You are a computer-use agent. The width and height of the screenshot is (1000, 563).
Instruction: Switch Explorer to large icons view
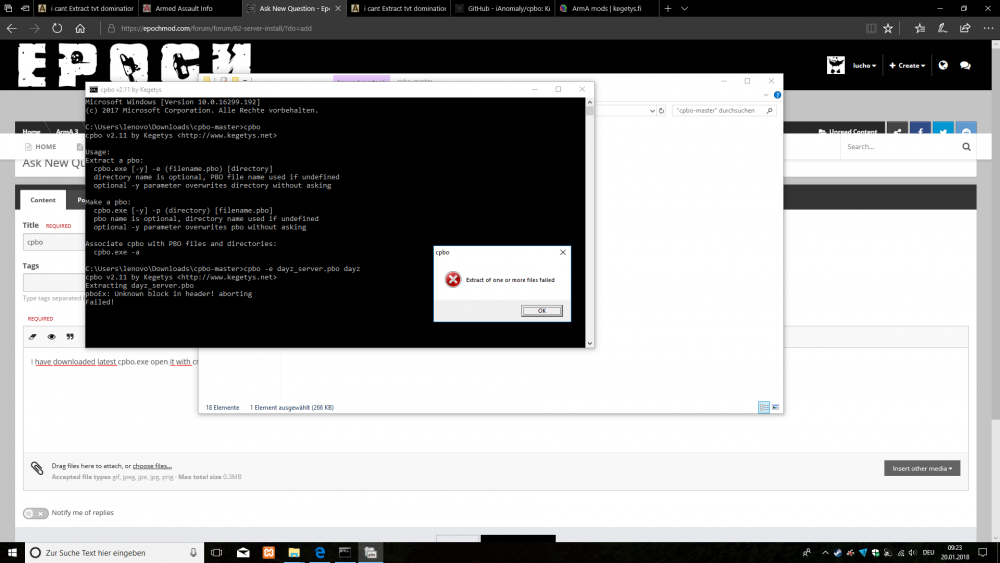coord(776,407)
